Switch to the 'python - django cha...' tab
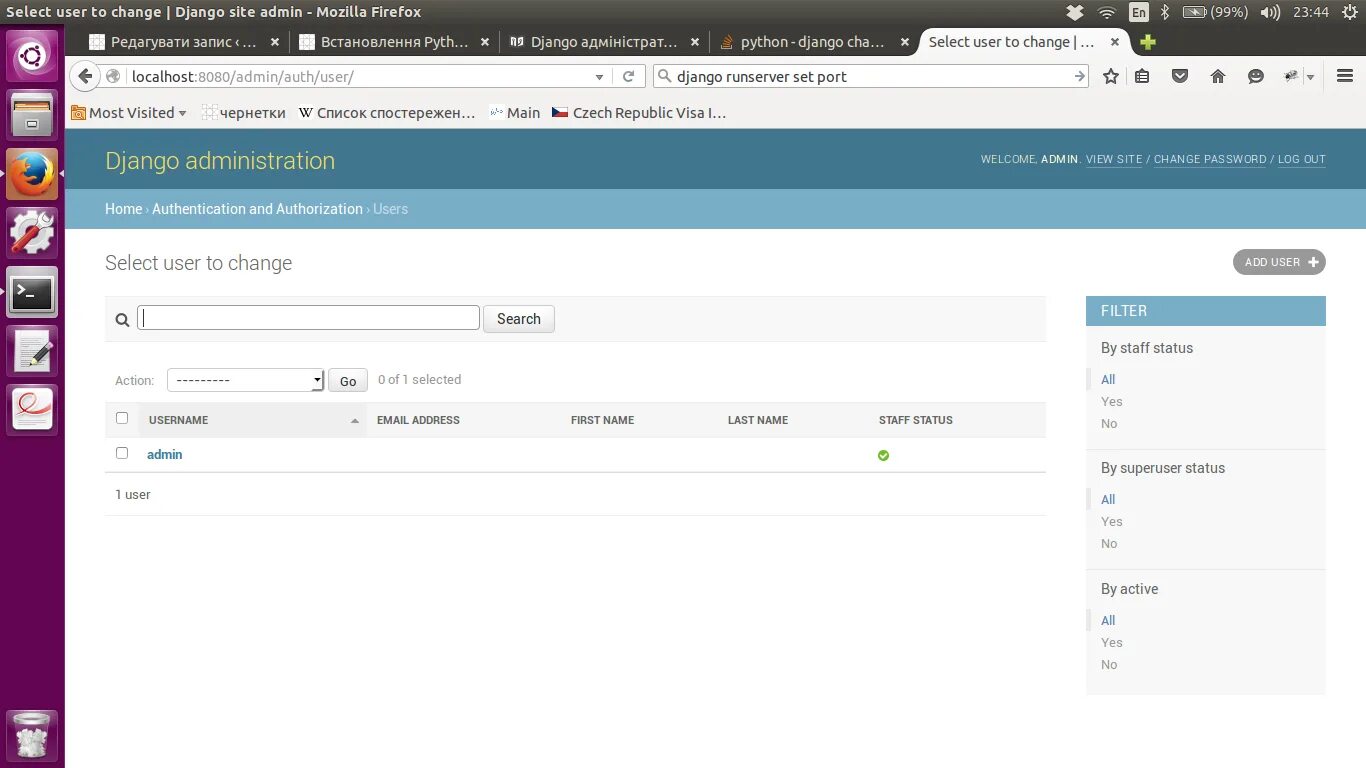 [812, 42]
